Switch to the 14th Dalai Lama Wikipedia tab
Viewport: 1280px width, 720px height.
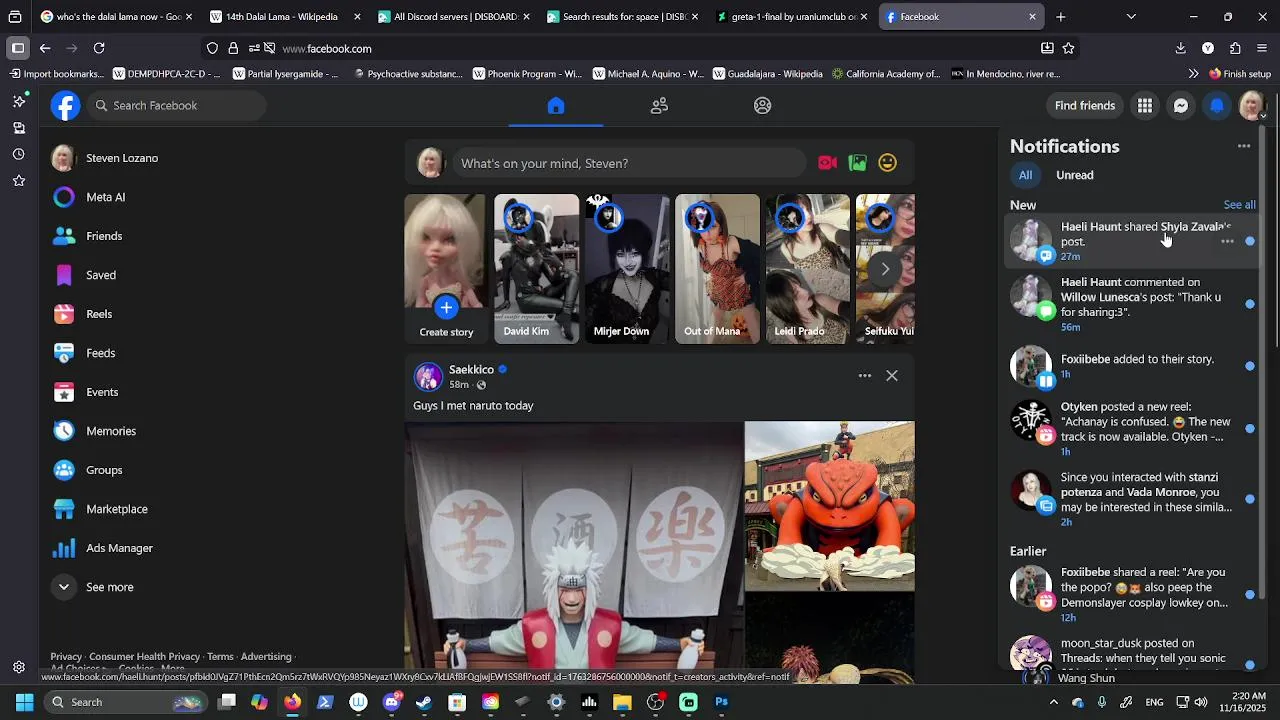click(x=283, y=17)
